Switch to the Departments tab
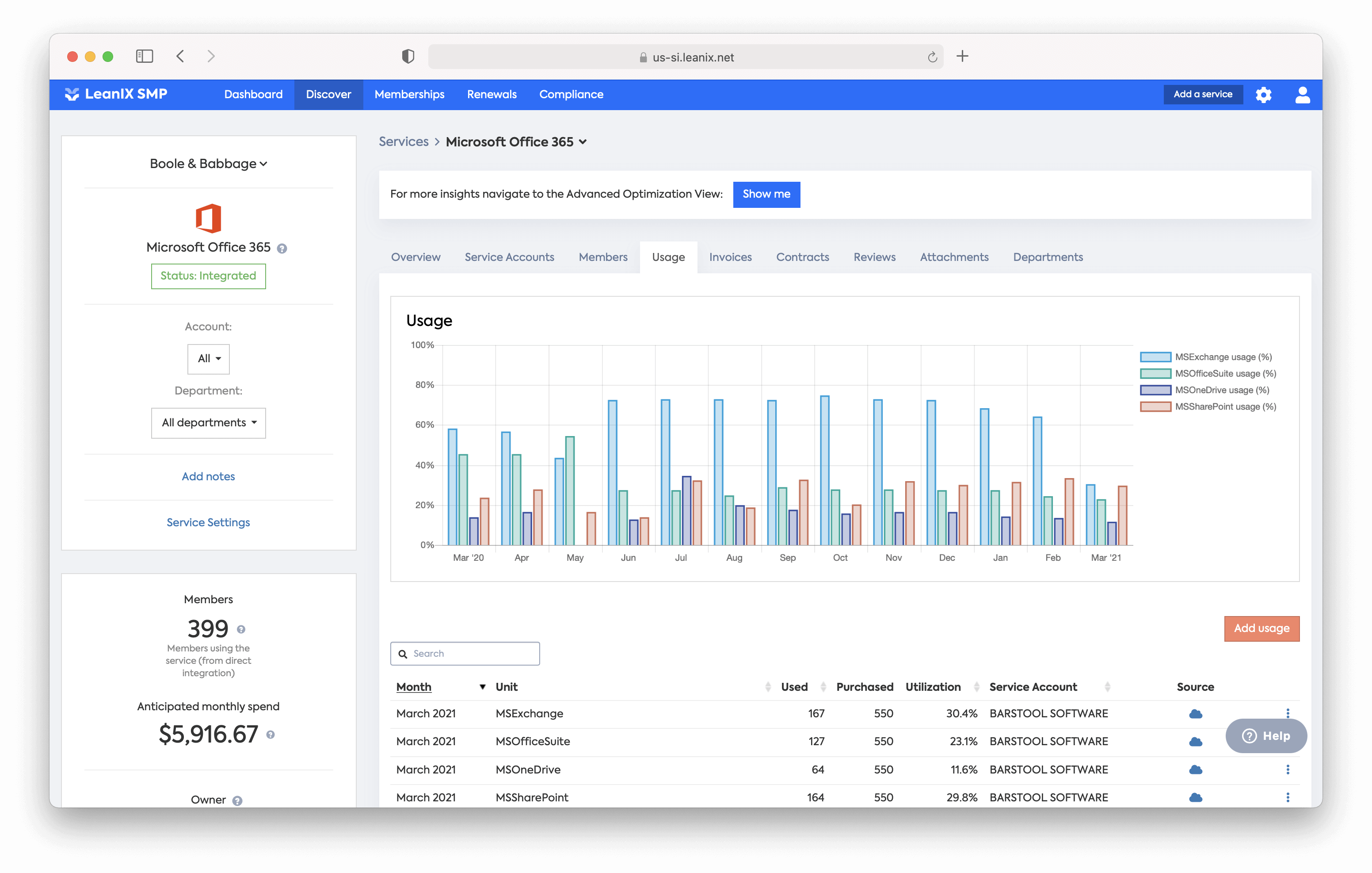The image size is (1372, 873). click(x=1048, y=257)
